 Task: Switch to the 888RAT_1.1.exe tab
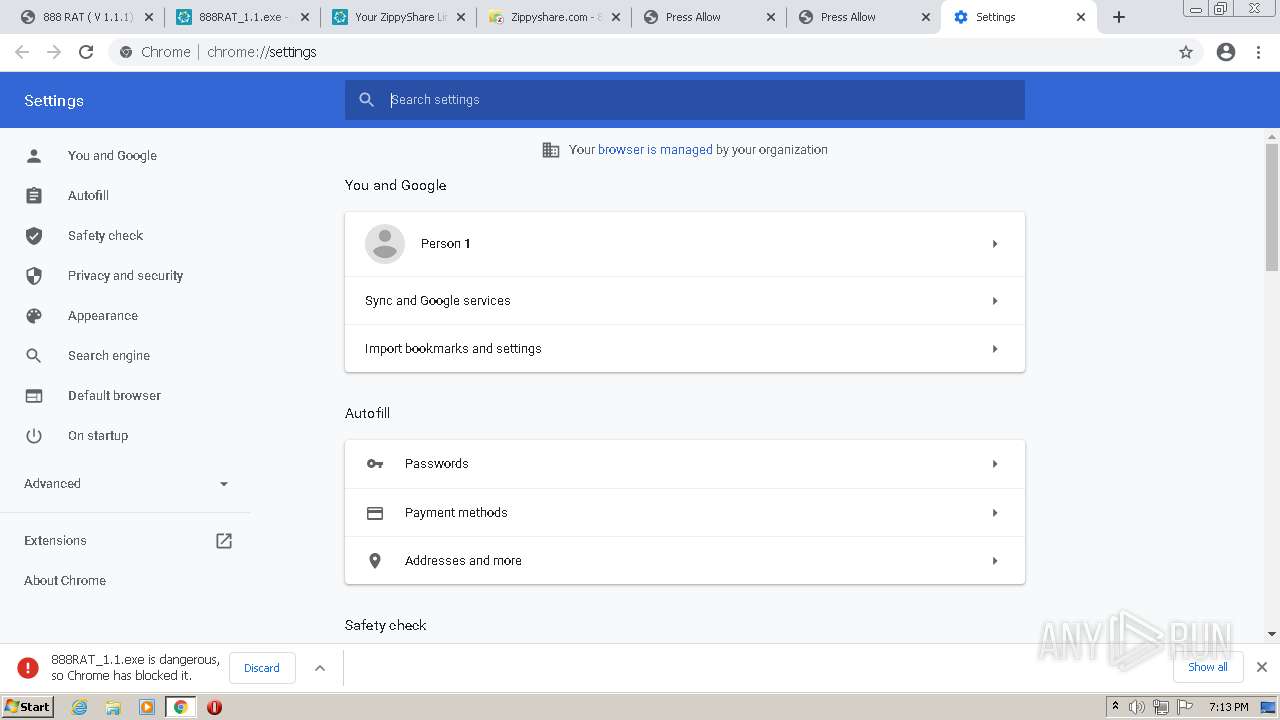tap(243, 17)
